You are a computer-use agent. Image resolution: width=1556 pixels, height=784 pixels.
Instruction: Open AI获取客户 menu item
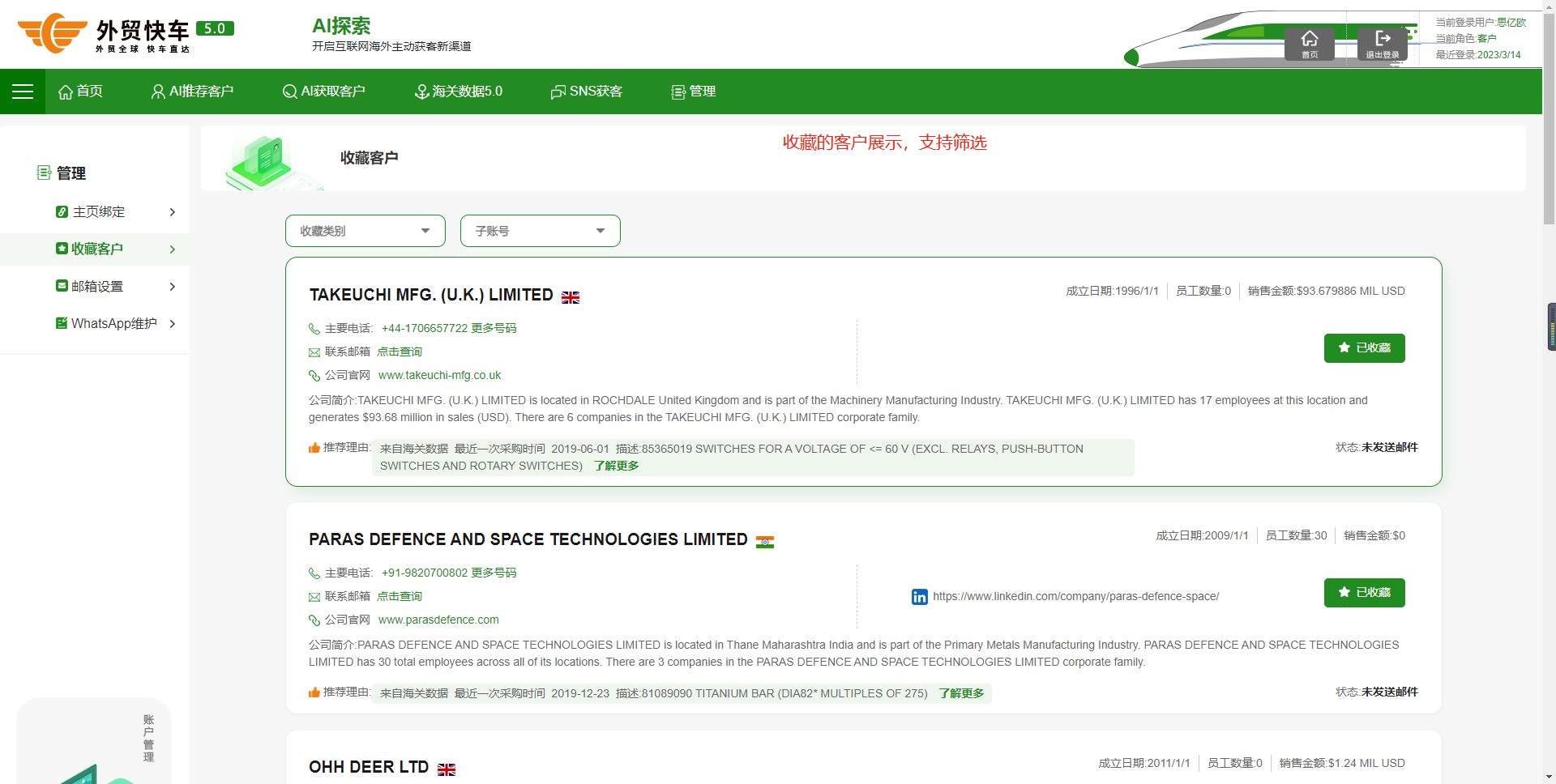pos(323,92)
